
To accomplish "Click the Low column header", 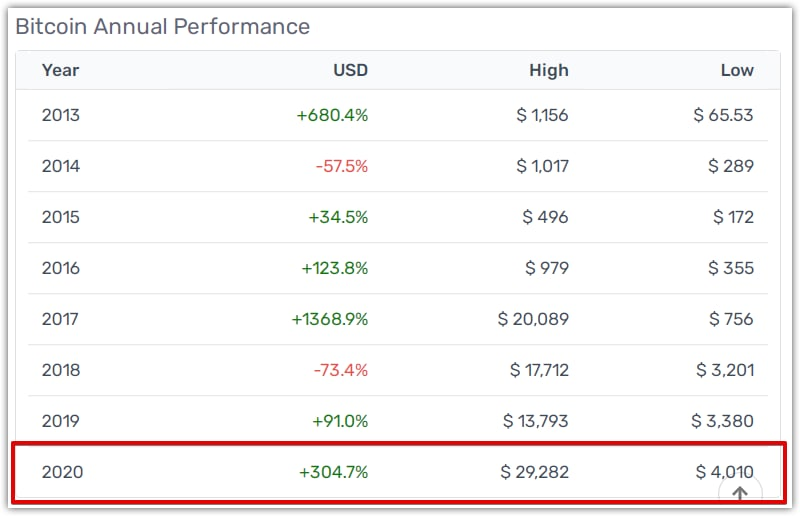I will click(x=737, y=70).
